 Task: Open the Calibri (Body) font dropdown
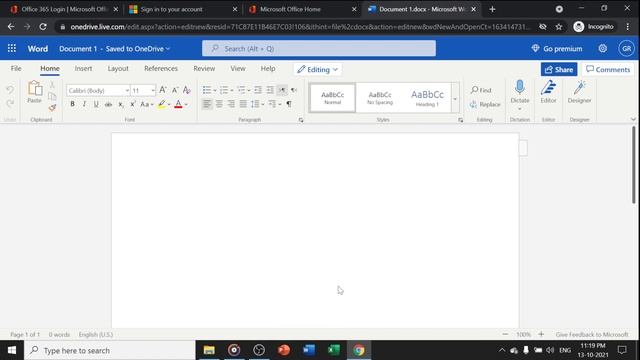coord(127,90)
